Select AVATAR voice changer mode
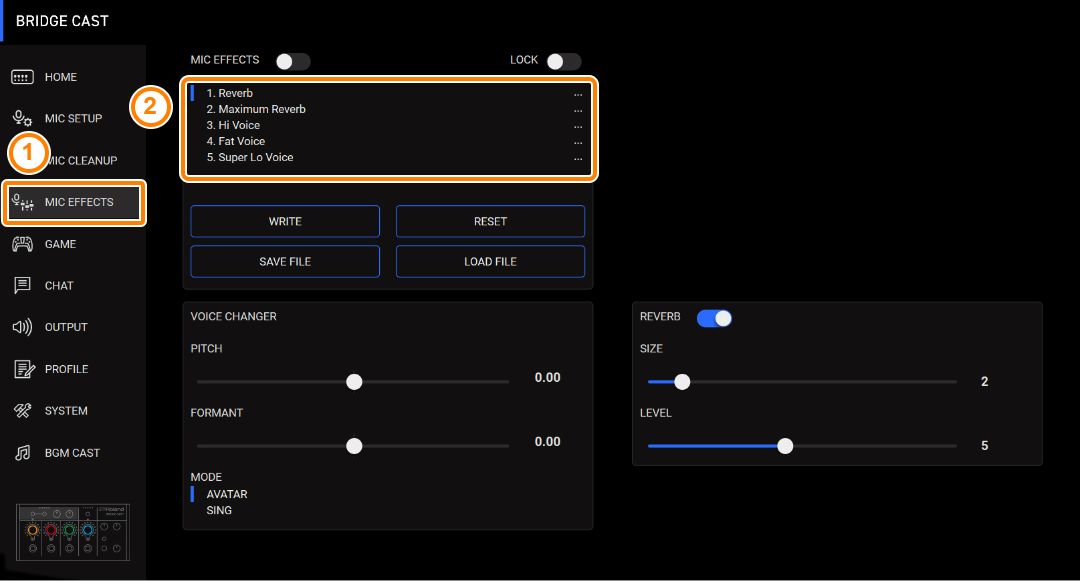 click(x=226, y=494)
